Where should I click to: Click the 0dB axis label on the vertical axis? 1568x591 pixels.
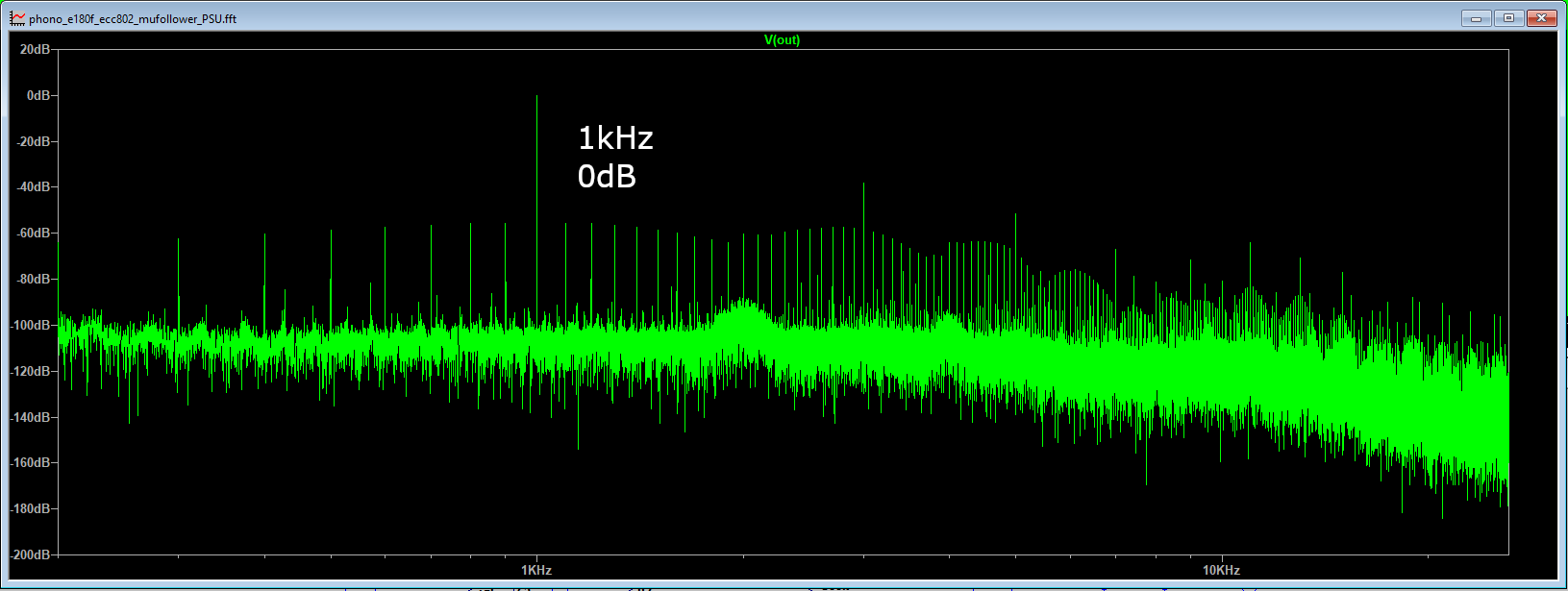pos(38,95)
